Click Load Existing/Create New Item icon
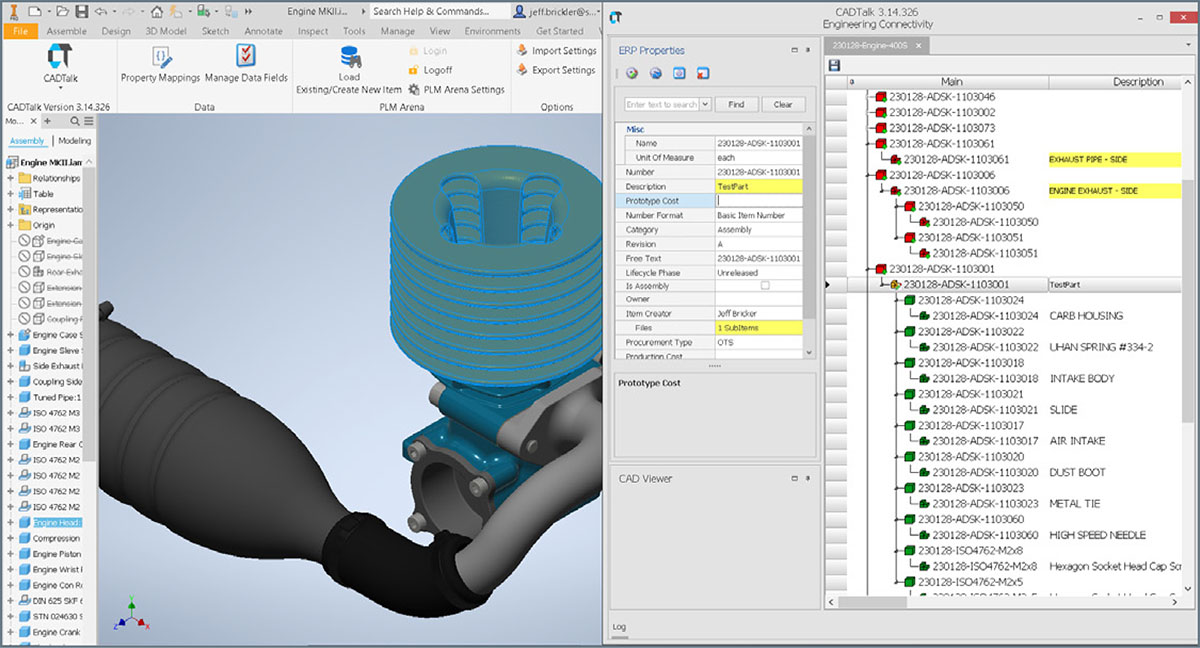This screenshot has height=648, width=1200. point(349,57)
